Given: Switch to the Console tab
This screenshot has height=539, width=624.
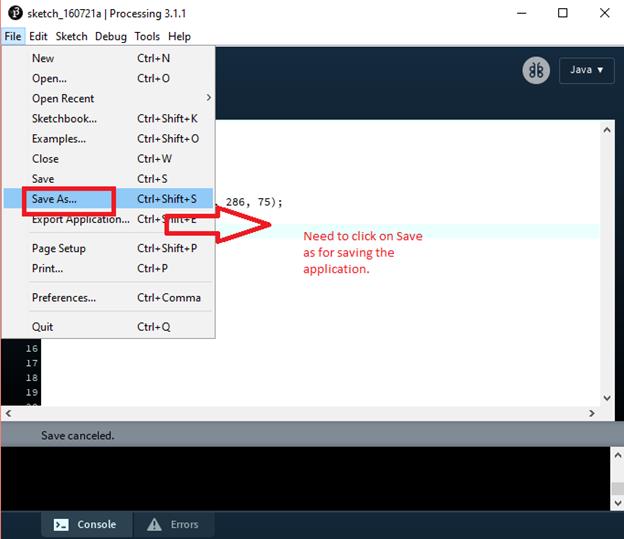Looking at the screenshot, I should pyautogui.click(x=86, y=525).
